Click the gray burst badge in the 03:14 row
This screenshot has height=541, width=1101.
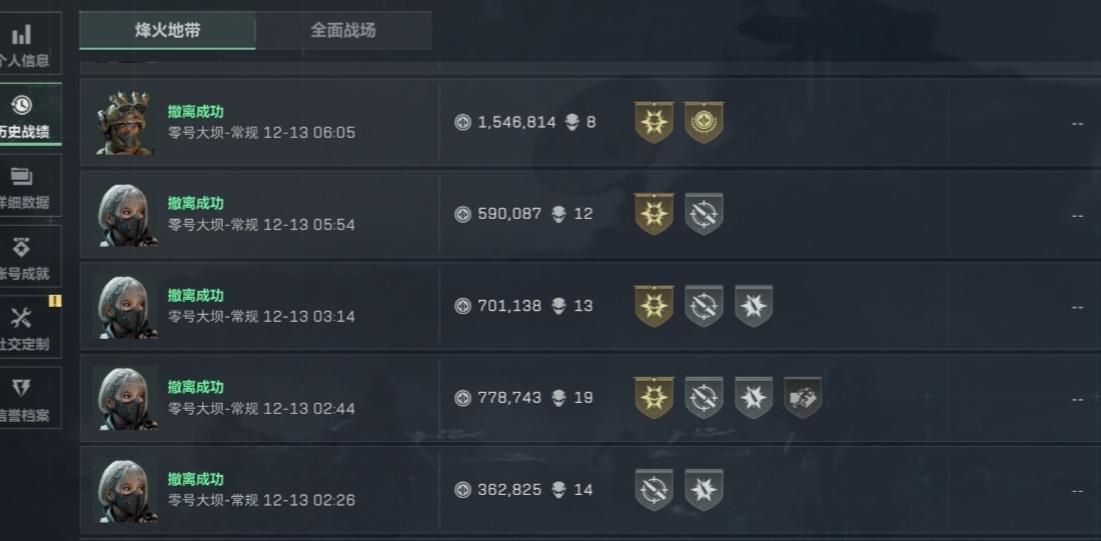(754, 306)
